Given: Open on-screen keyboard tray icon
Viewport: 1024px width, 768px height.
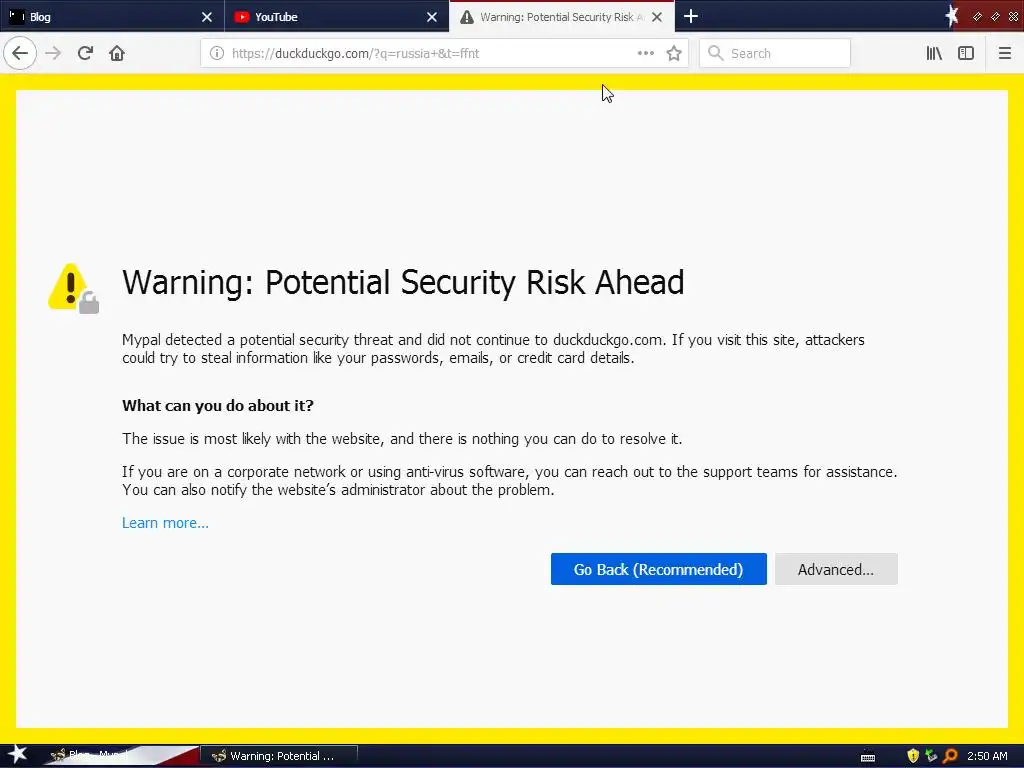Looking at the screenshot, I should click(868, 757).
